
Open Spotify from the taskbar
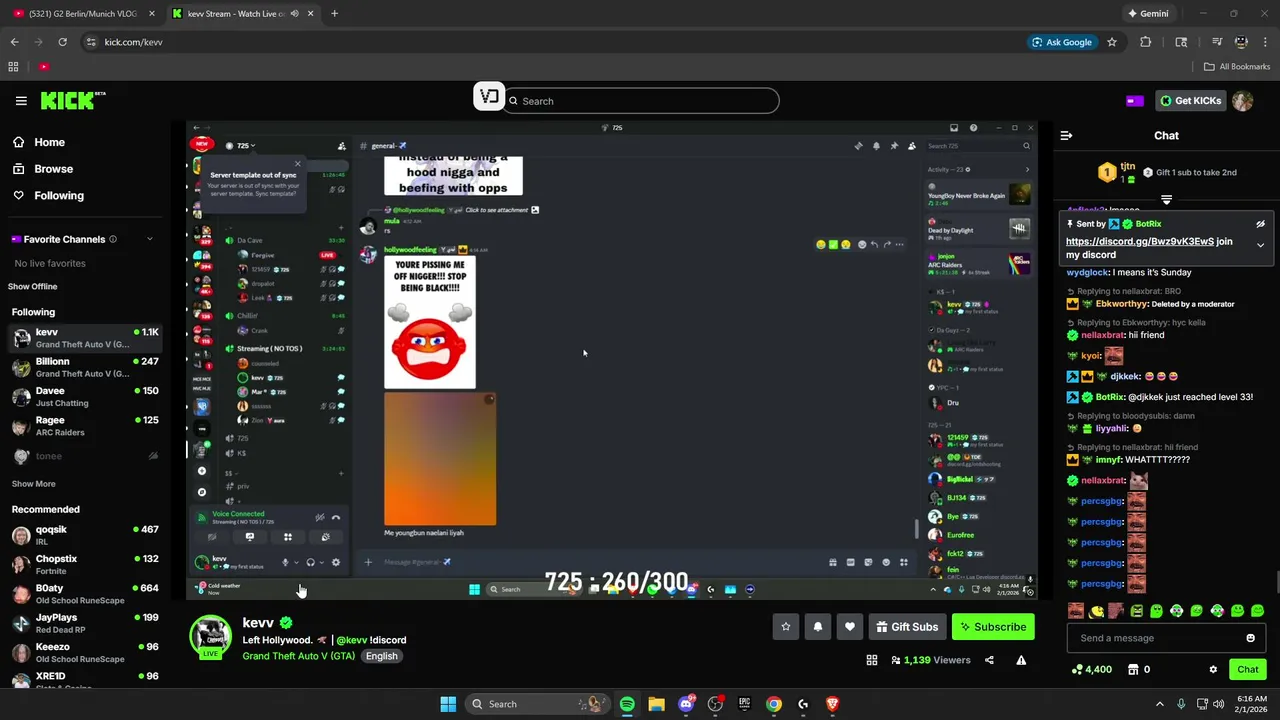[627, 704]
